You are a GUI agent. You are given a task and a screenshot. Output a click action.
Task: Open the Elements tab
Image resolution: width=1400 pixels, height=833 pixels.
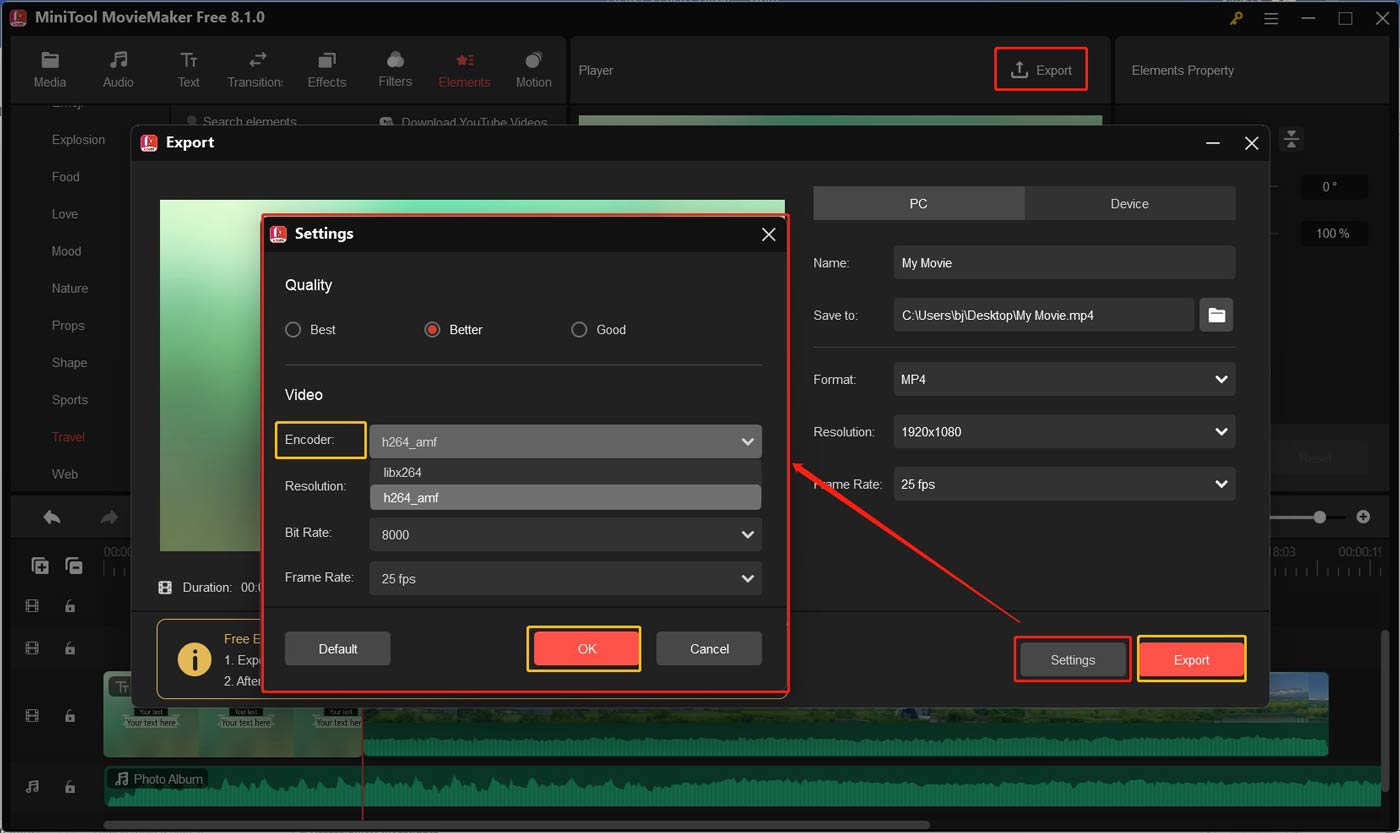[x=464, y=70]
